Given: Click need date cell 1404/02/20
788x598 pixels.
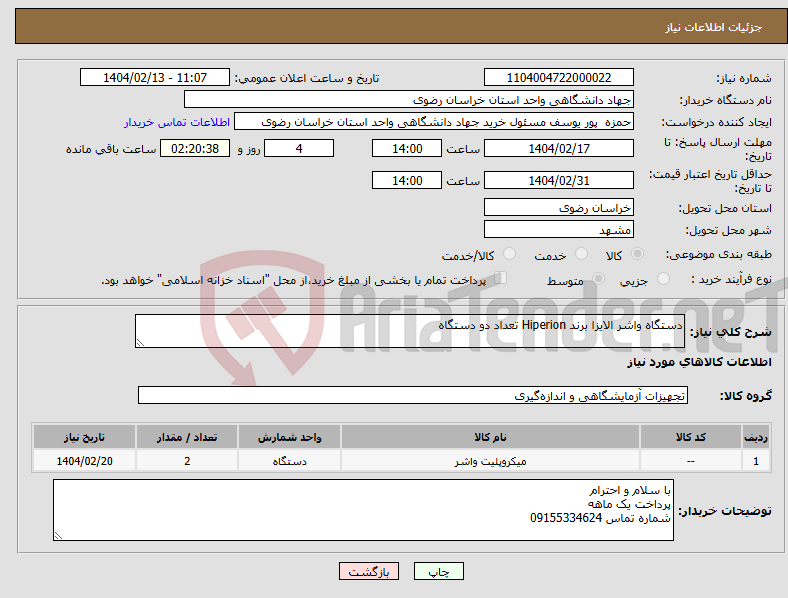Looking at the screenshot, I should point(84,461).
